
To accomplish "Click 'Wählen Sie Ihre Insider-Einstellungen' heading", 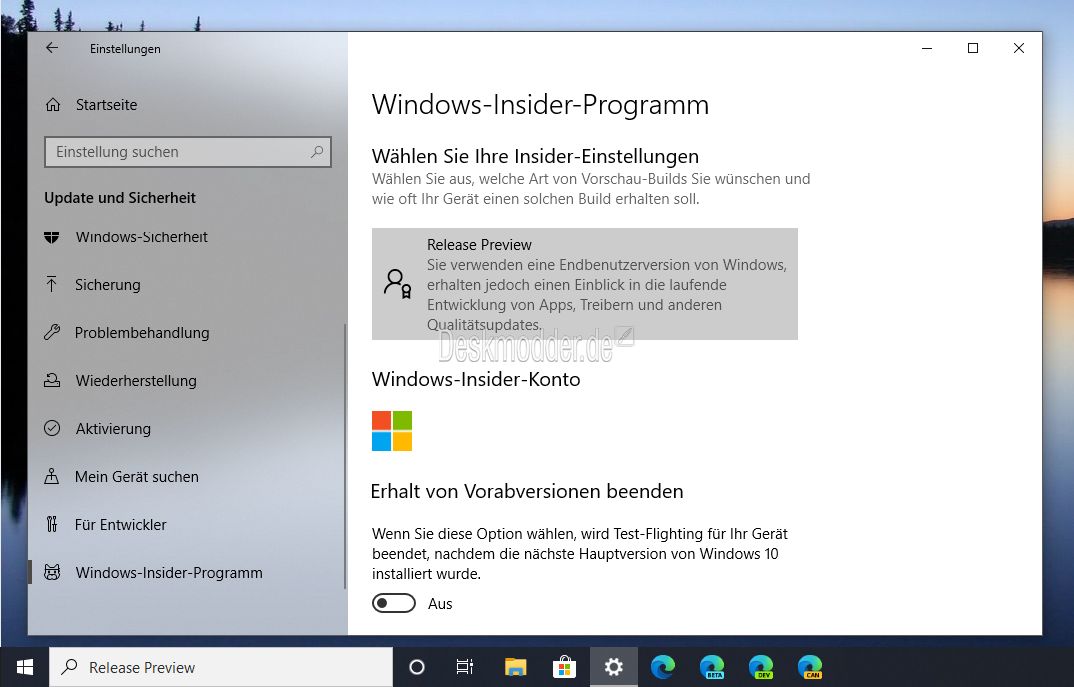I will pos(535,156).
